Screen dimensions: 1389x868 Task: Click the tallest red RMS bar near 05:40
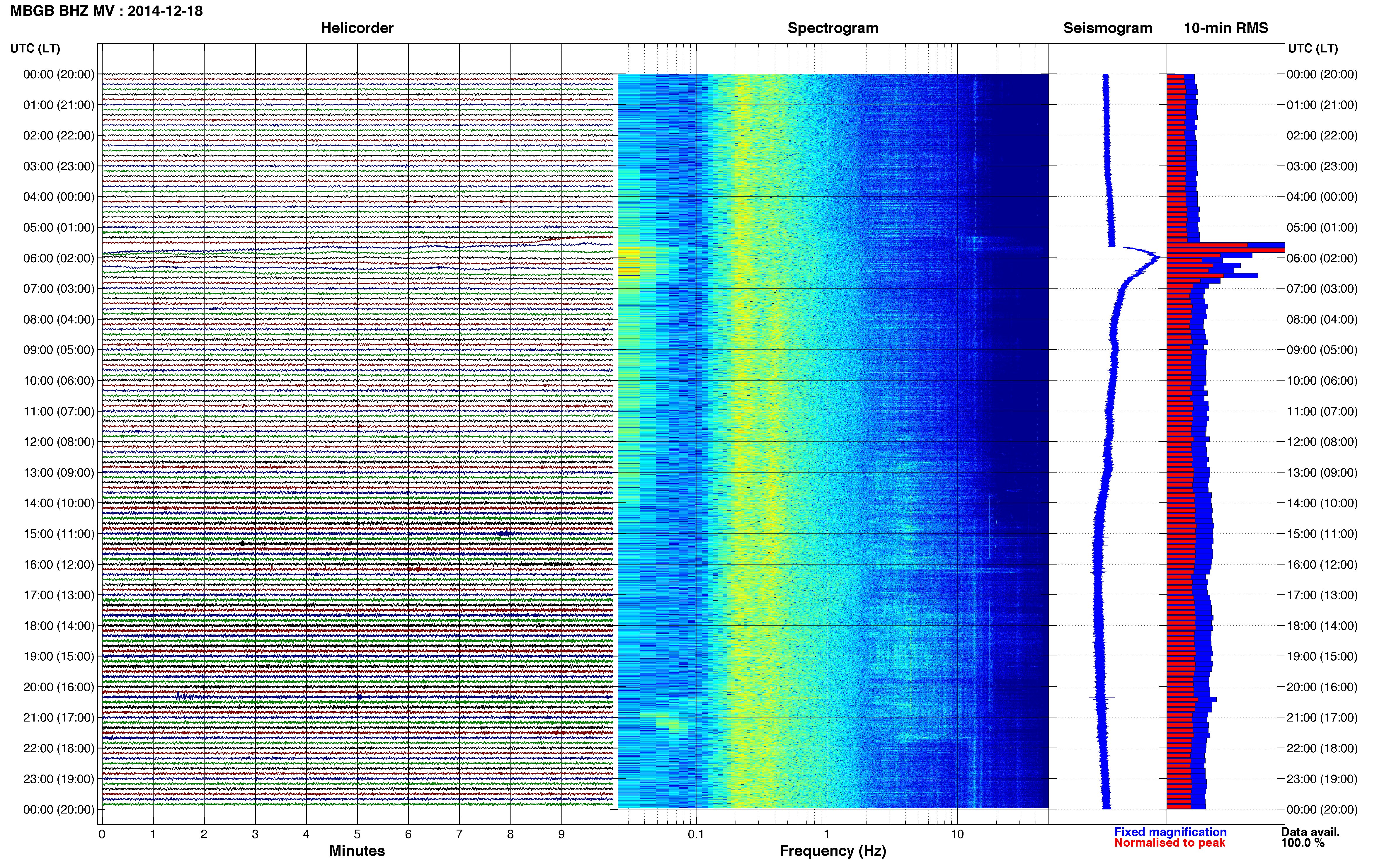click(x=1225, y=250)
